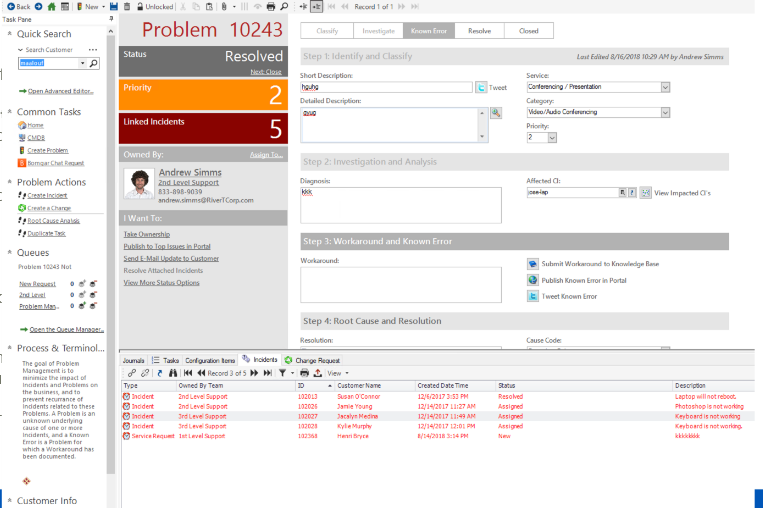
Task: Collapse the Quick Search section
Action: click(x=10, y=34)
